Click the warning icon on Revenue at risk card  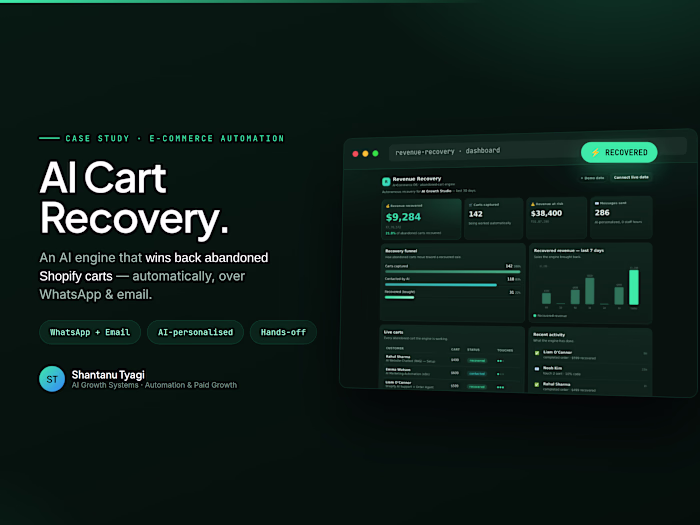click(x=533, y=204)
